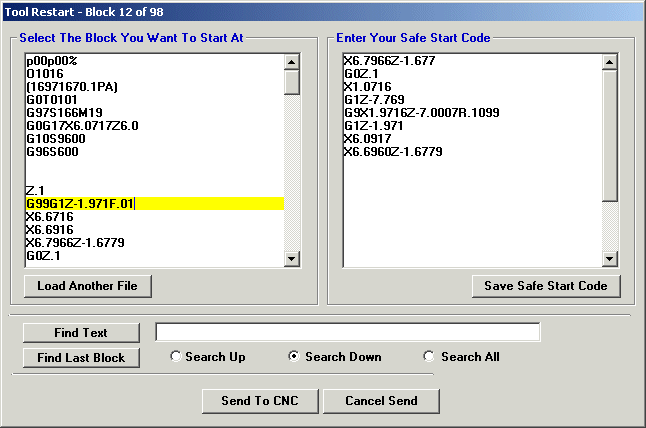Select block line G97S166M19
Image resolution: width=646 pixels, height=428 pixels.
(x=64, y=113)
